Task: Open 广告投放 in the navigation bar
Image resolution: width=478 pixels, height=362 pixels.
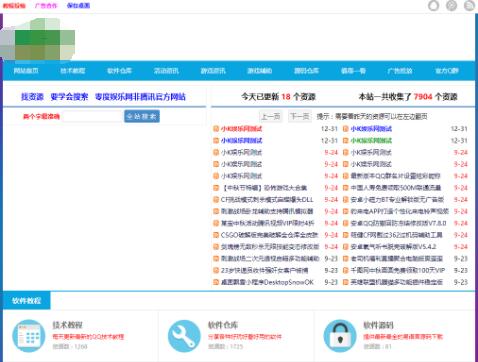Action: click(x=400, y=71)
